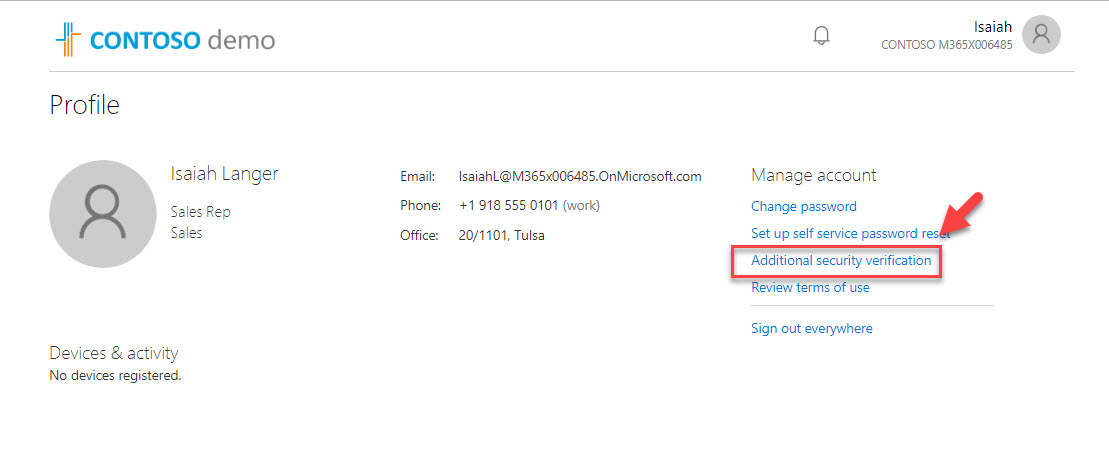This screenshot has width=1109, height=467.
Task: Open the Change password link
Action: click(x=803, y=207)
